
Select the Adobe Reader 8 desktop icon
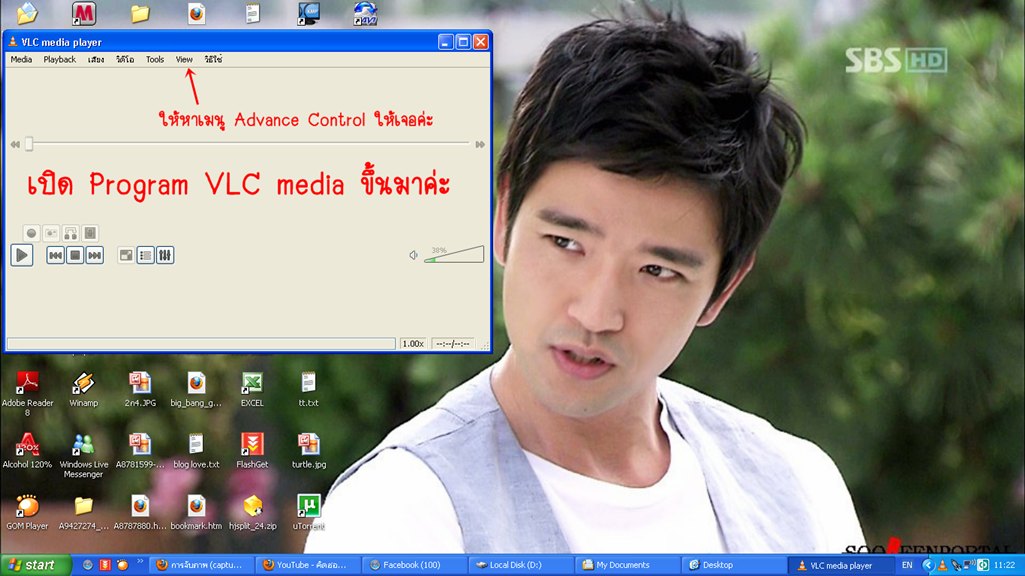click(27, 393)
